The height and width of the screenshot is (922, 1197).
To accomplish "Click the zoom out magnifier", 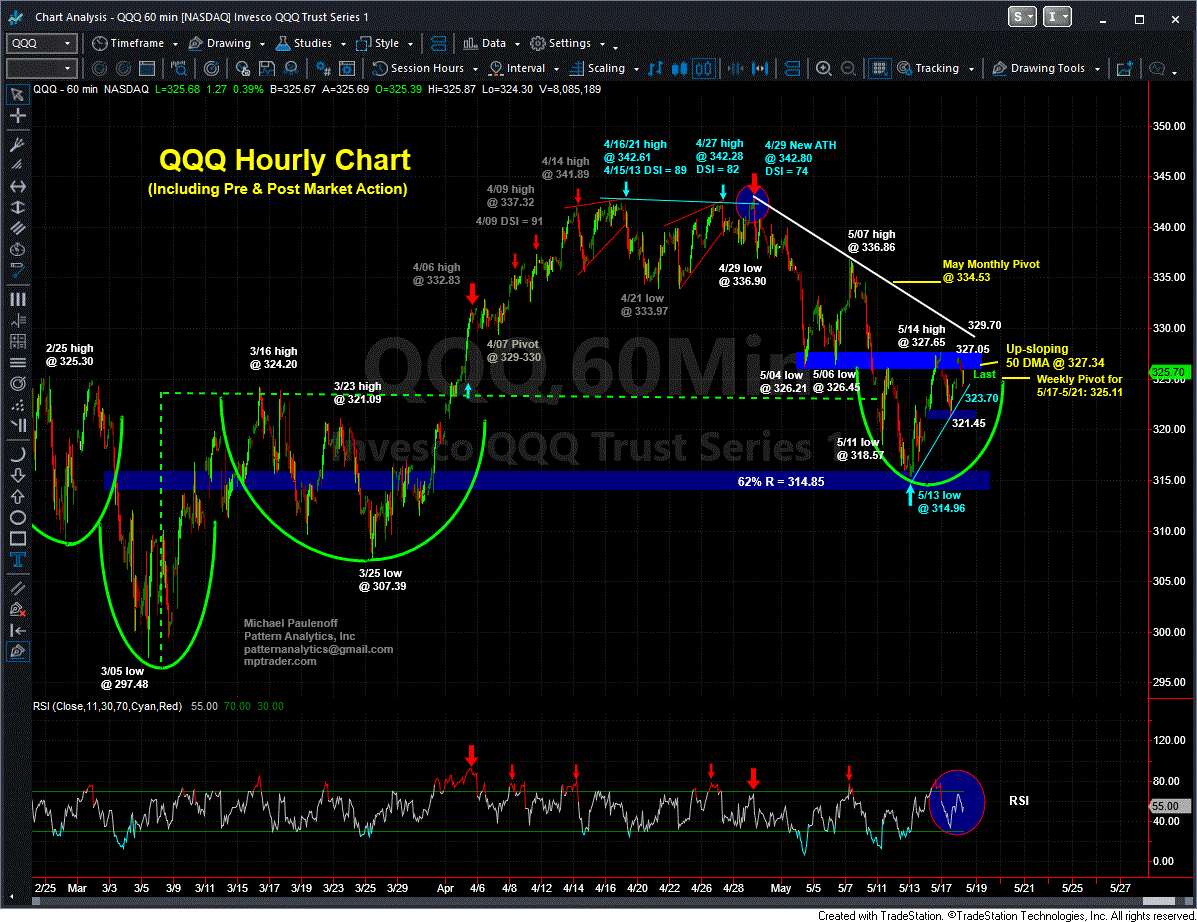I will (x=848, y=69).
